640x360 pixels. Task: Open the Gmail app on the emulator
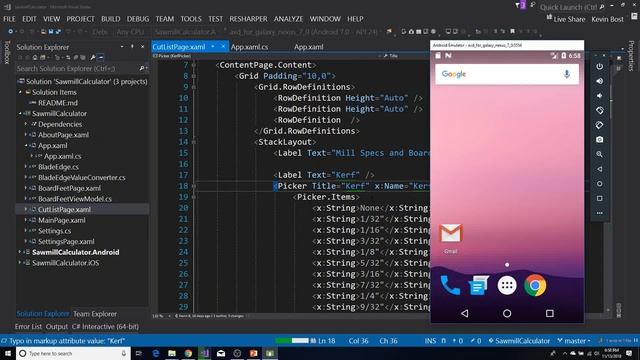(451, 234)
